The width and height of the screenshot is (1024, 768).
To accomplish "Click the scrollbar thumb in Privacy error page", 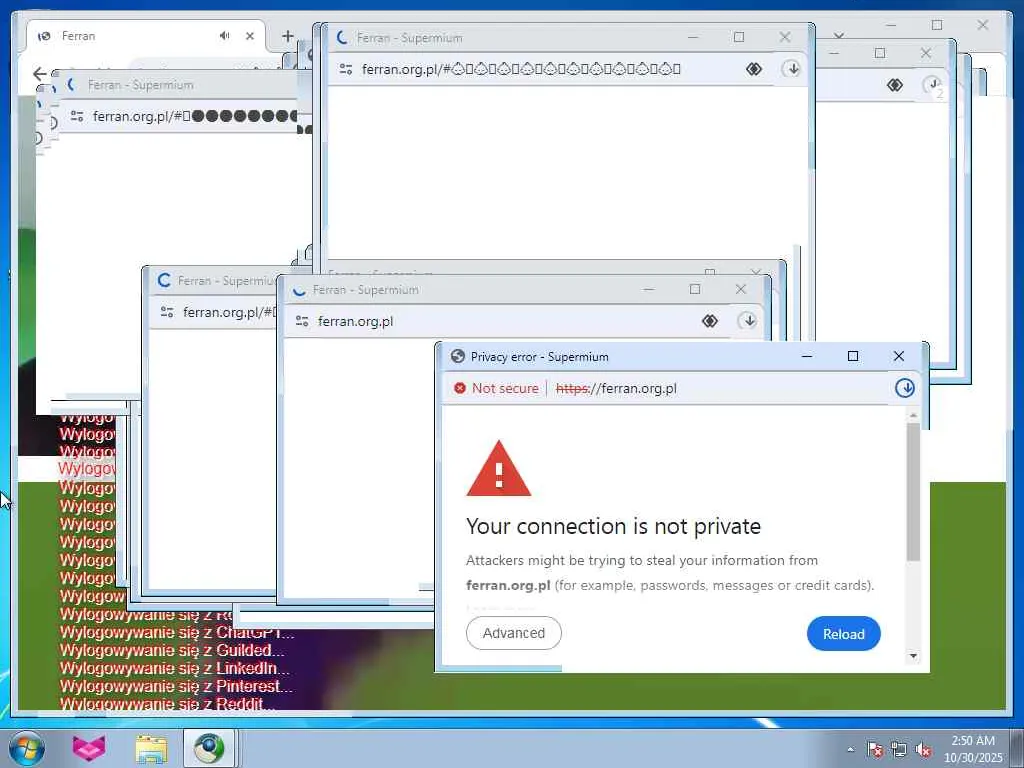I will pyautogui.click(x=913, y=491).
